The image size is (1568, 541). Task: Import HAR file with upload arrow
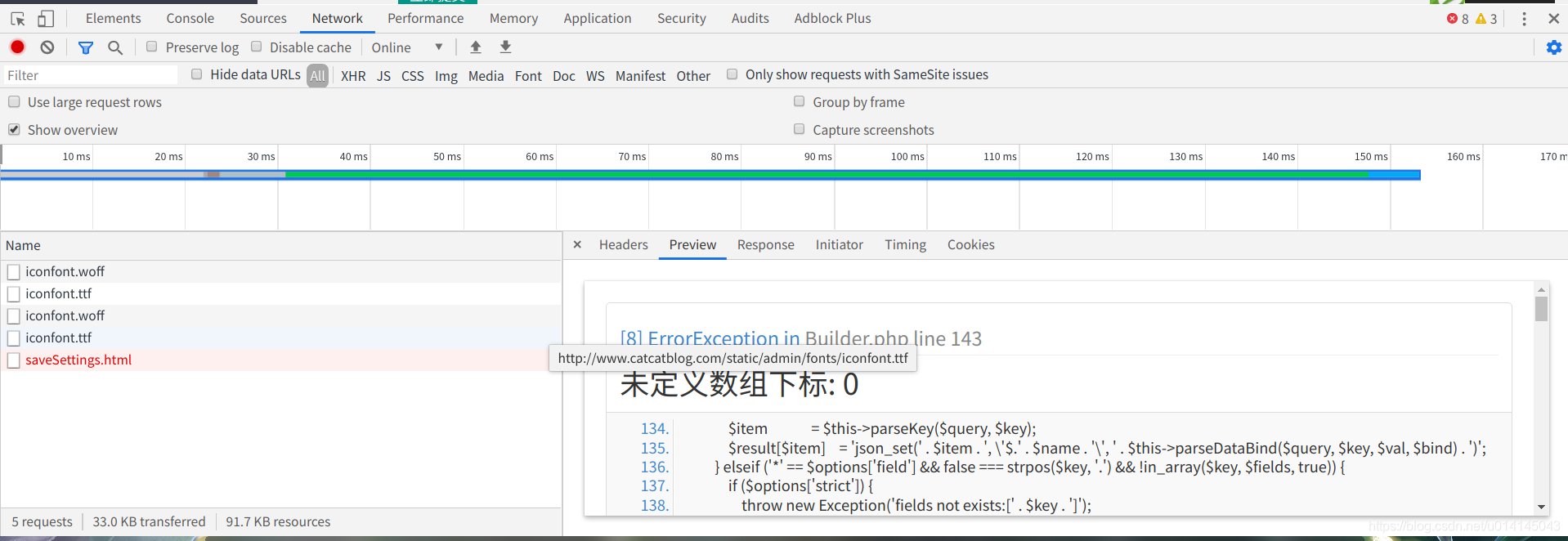pos(475,47)
